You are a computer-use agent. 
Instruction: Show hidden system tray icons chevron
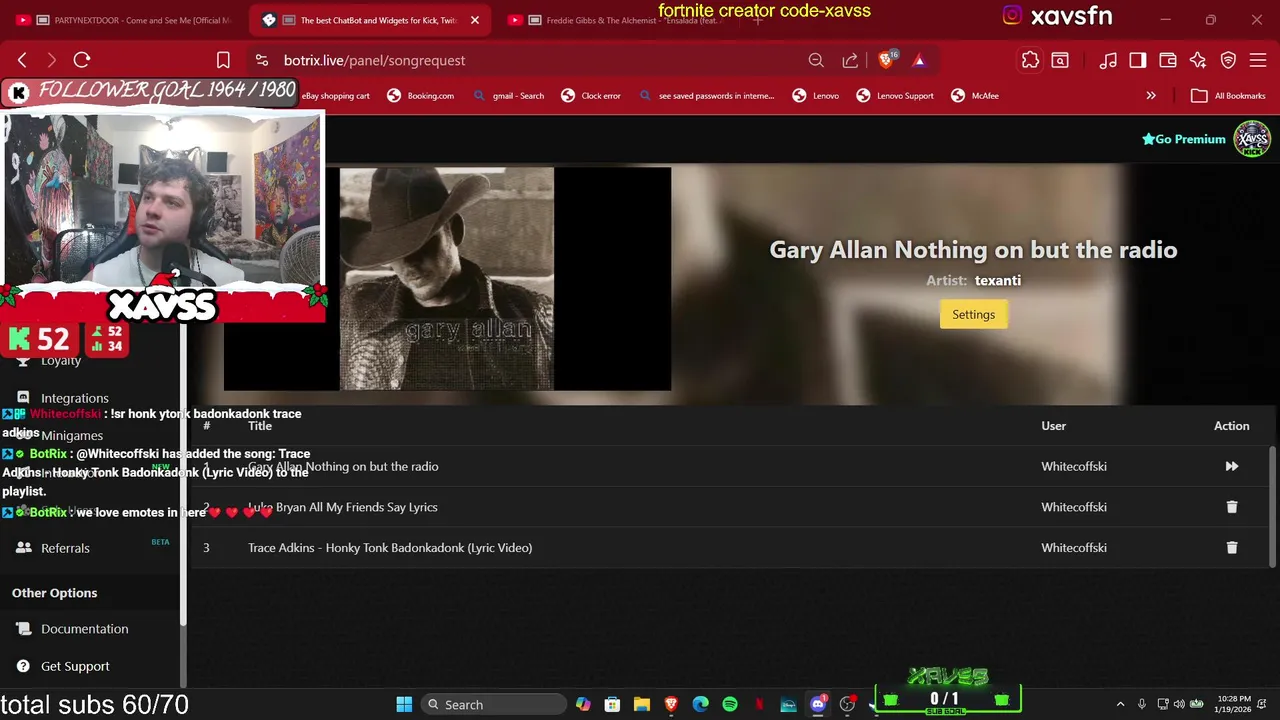tap(1120, 705)
